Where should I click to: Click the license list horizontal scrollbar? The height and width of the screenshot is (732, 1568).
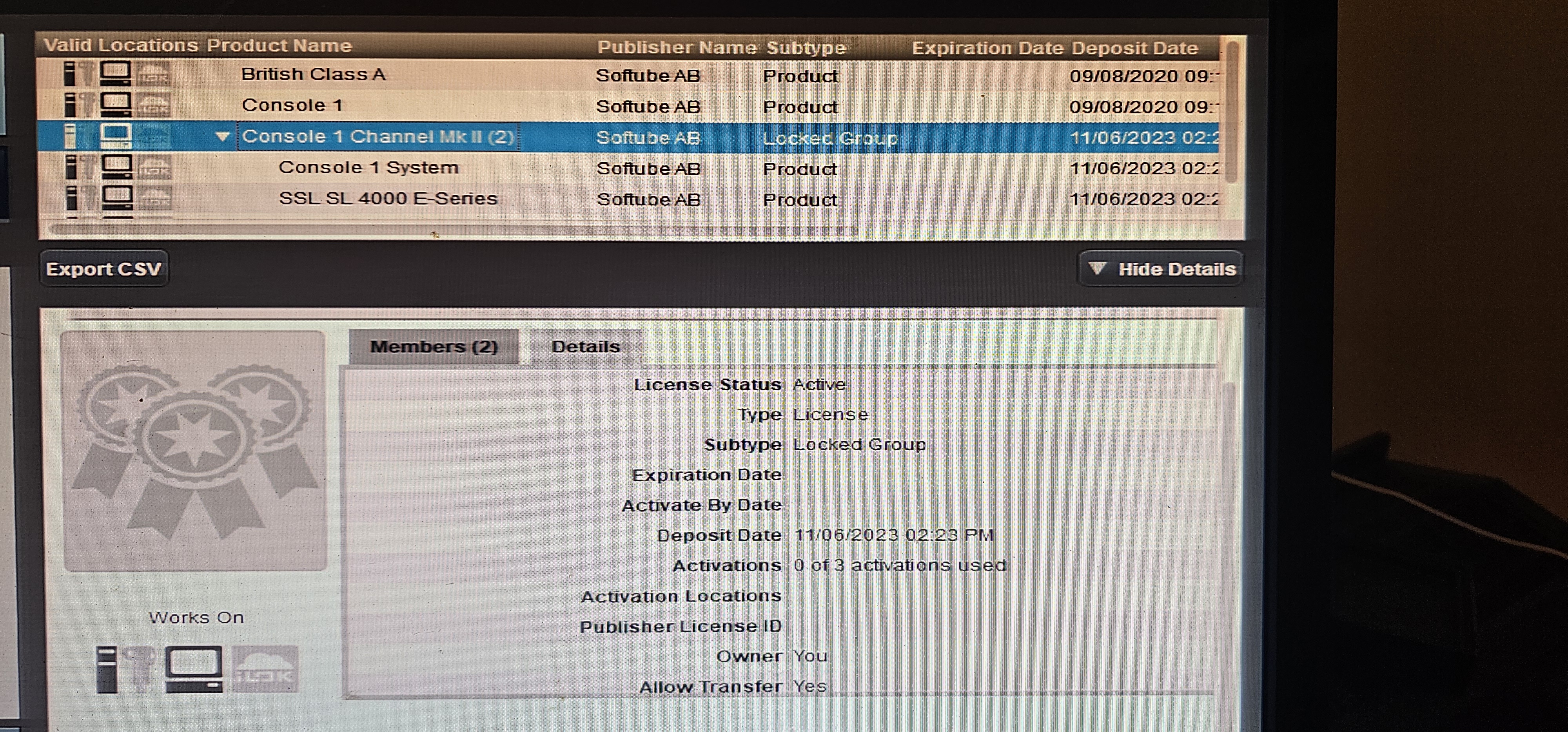coord(454,231)
